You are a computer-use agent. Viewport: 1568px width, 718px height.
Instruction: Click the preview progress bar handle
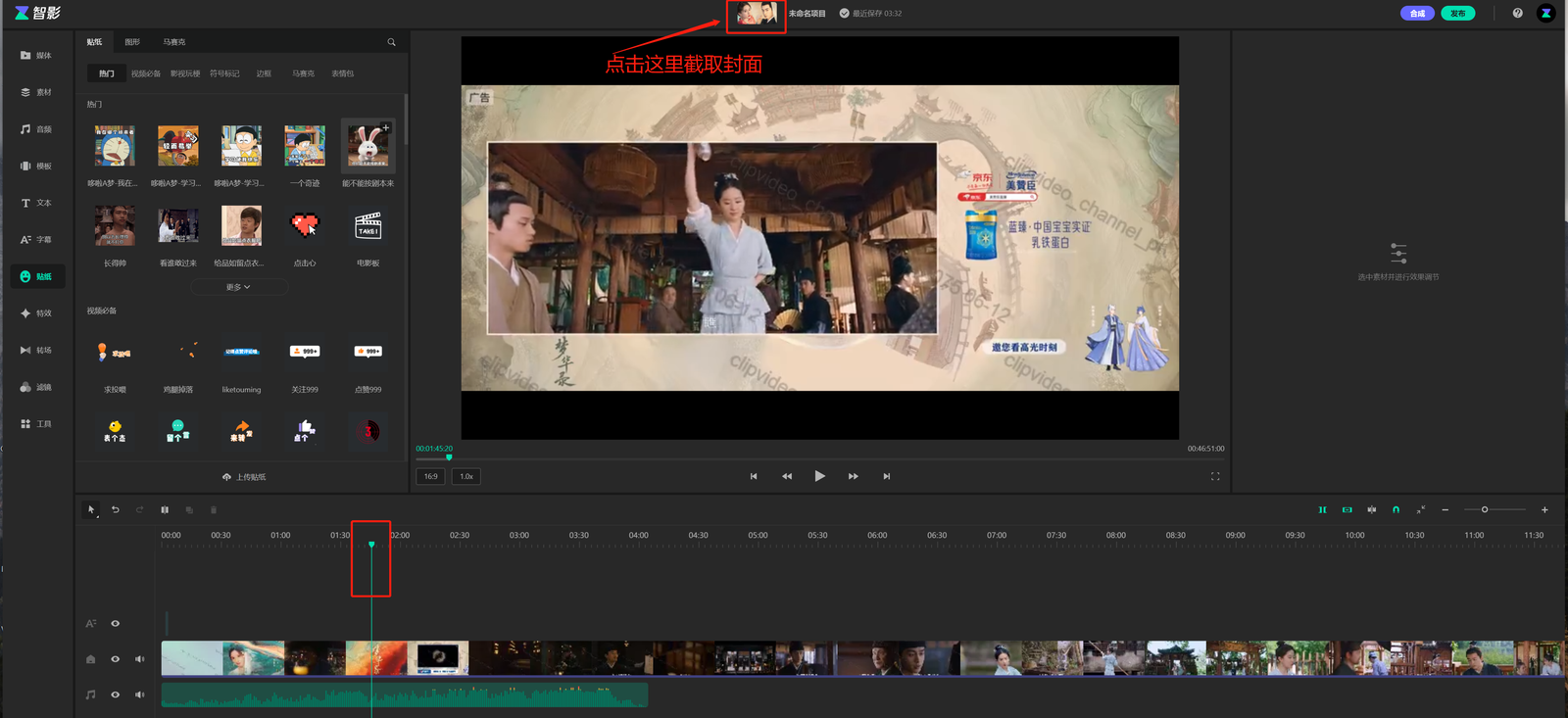449,457
